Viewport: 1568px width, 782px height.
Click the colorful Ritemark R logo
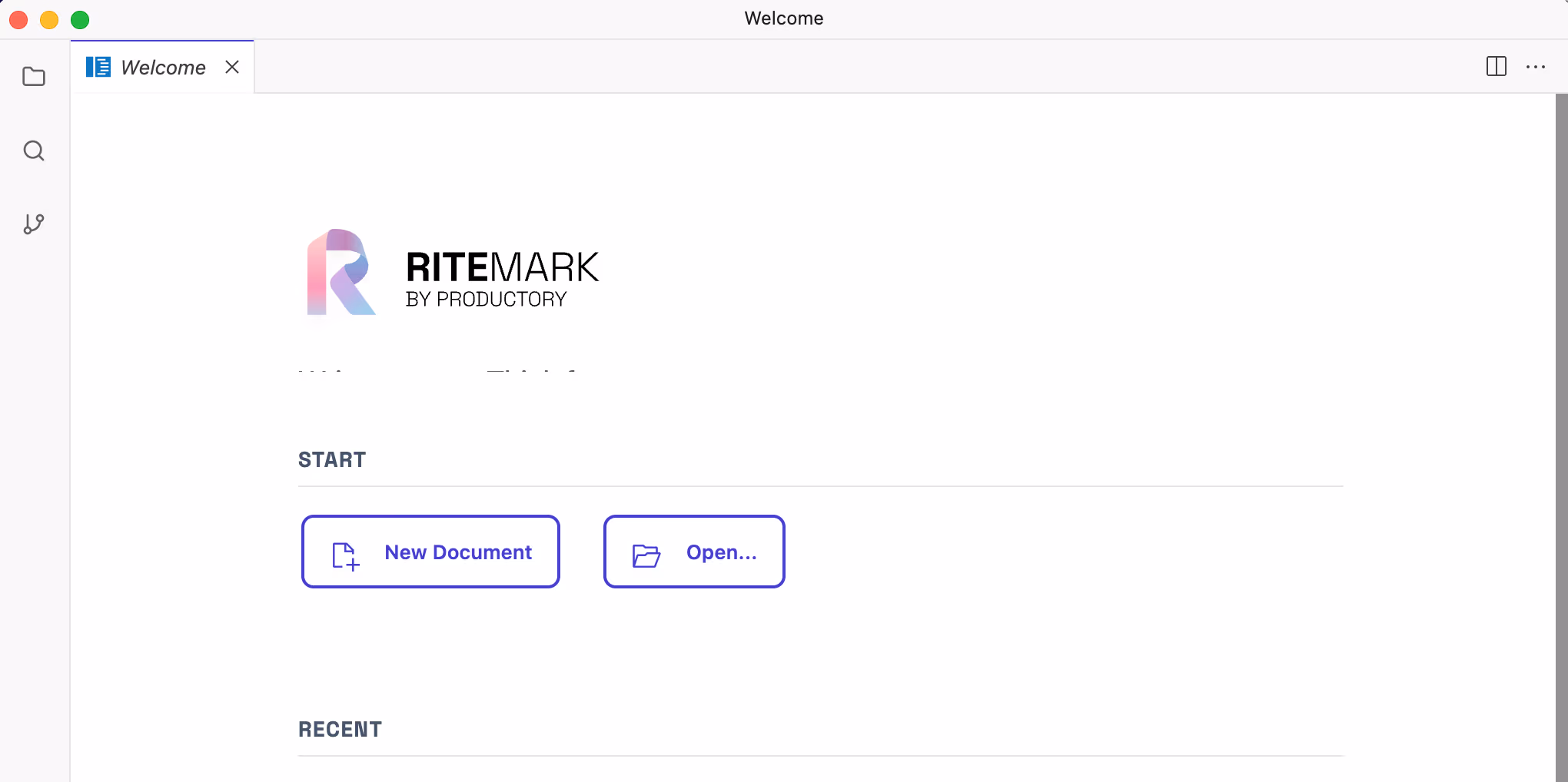point(341,273)
